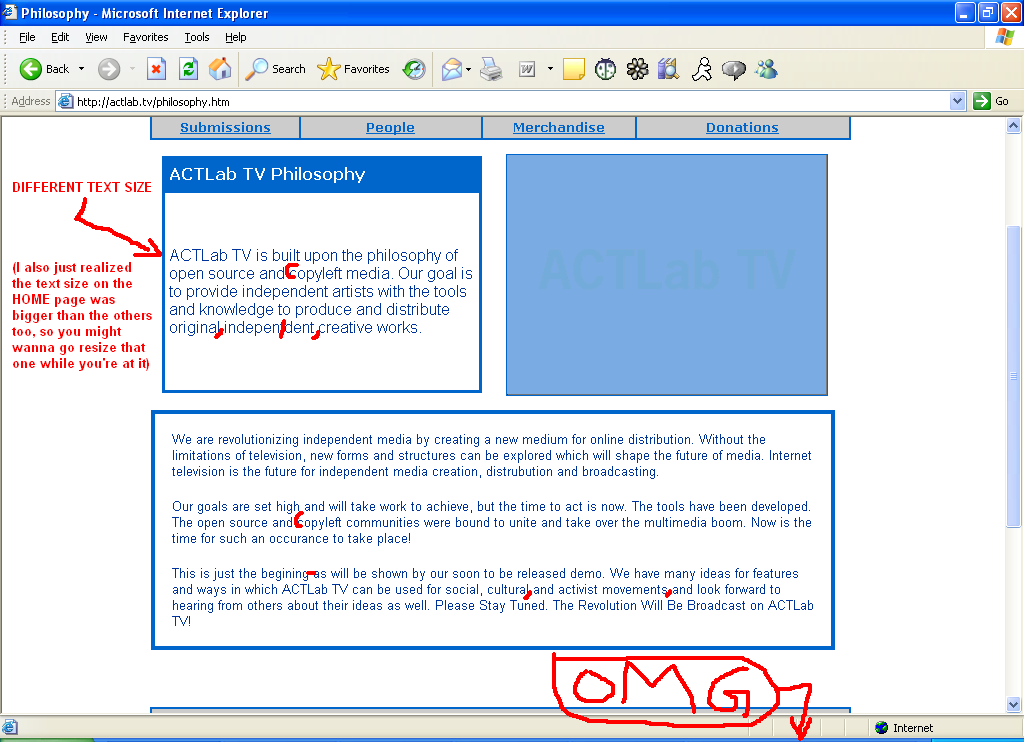Click the 'This is just the begining' paragraph
The image size is (1024, 742).
point(492,597)
